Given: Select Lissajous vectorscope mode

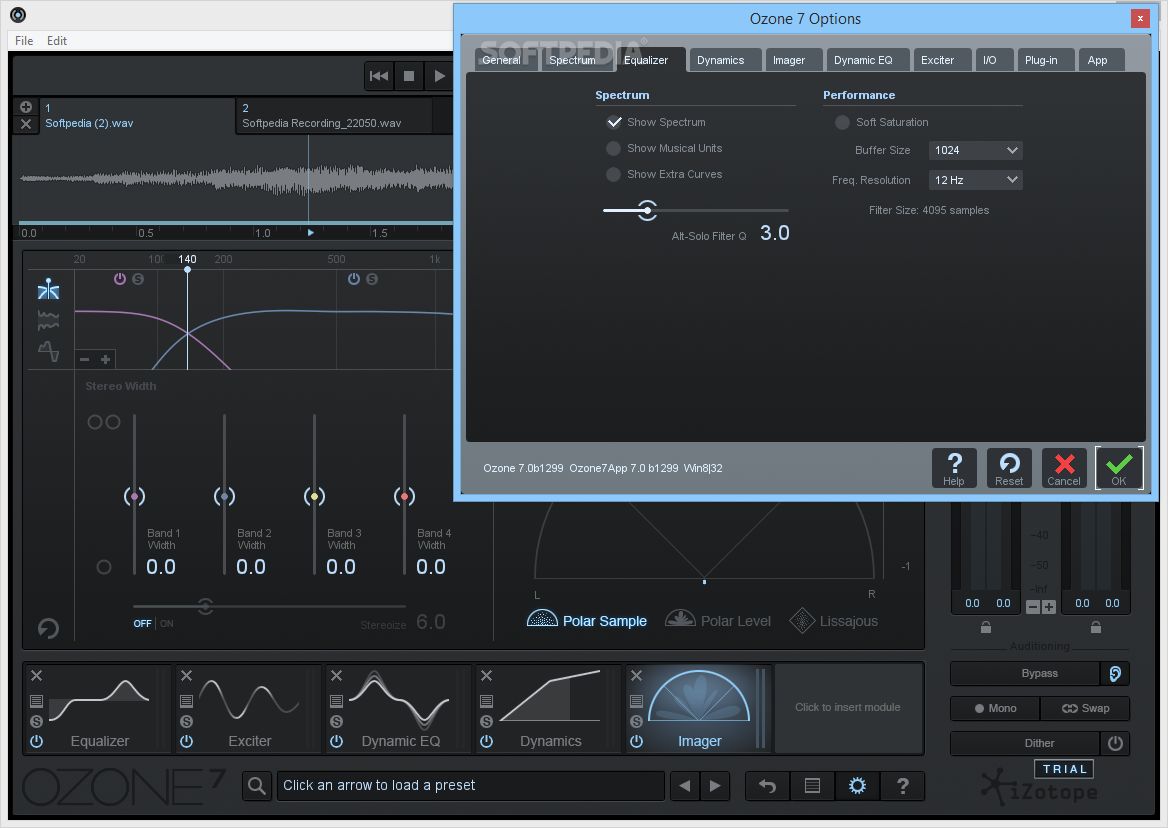Looking at the screenshot, I should tap(834, 620).
